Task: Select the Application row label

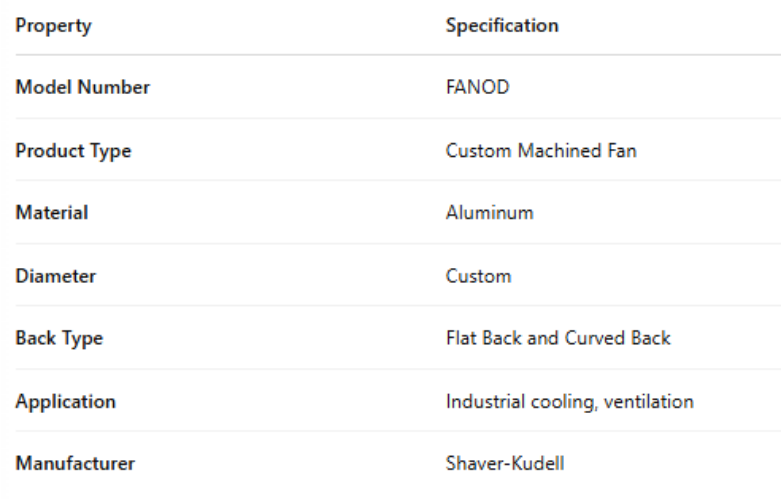Action: tap(66, 401)
